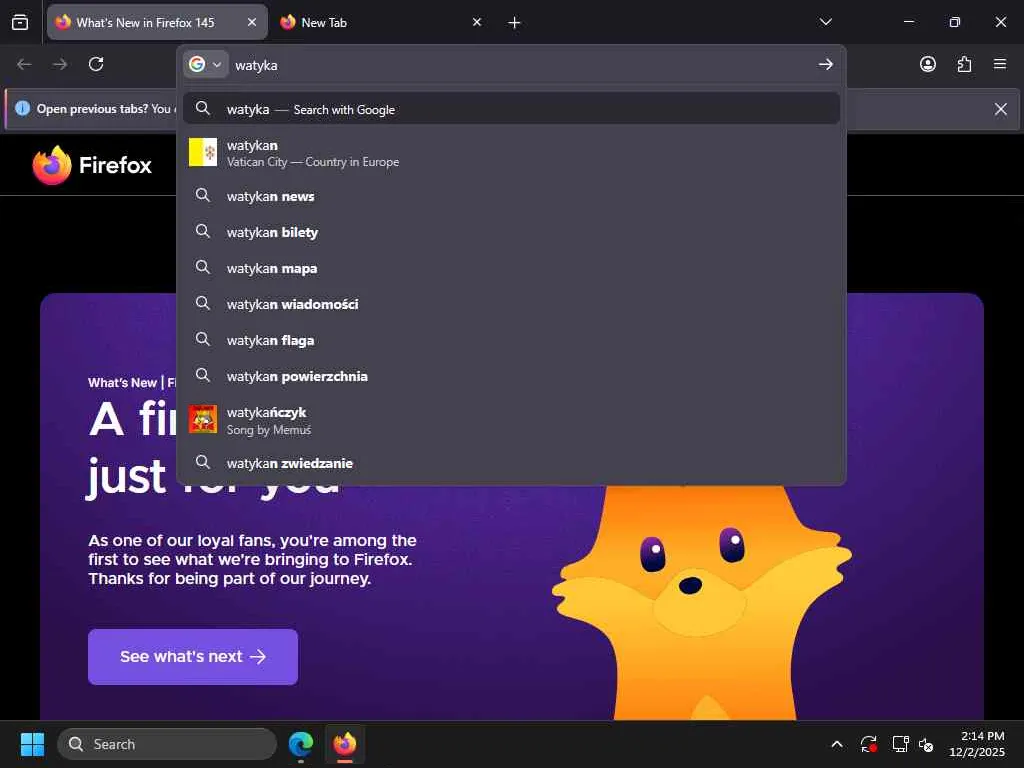Pick the 'watykan powierzchnia' suggestion
This screenshot has height=768, width=1024.
[511, 376]
